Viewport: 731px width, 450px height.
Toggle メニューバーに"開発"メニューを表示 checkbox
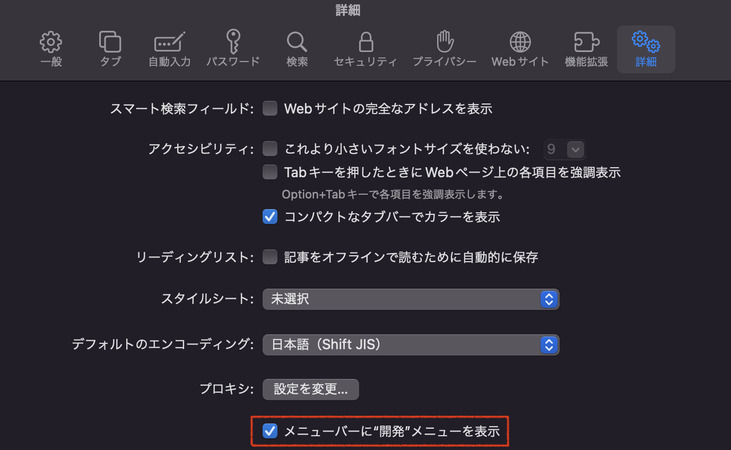[x=269, y=431]
